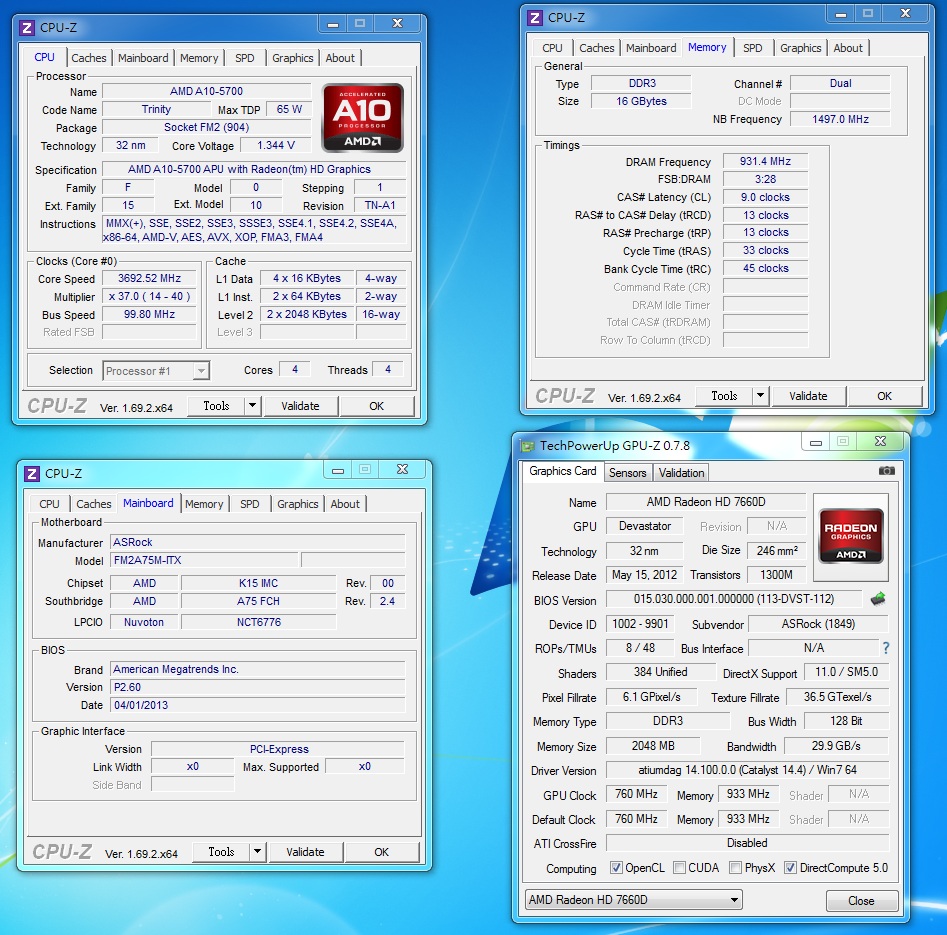Click the Southbridge model A75 FCH
The width and height of the screenshot is (947, 935).
click(258, 601)
